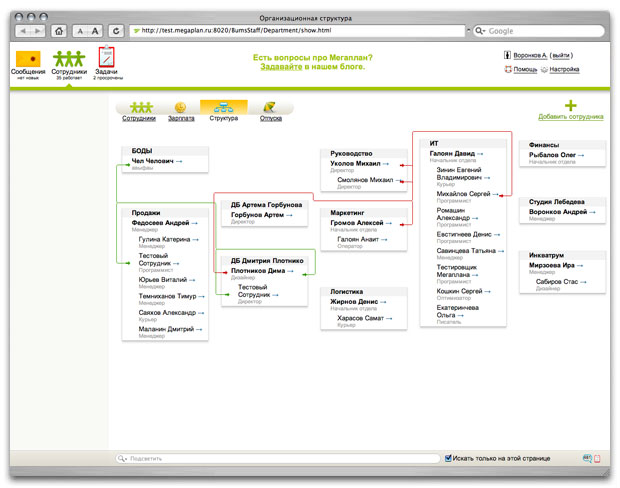Increase text size with large A button
620x488 pixels.
tap(95, 31)
